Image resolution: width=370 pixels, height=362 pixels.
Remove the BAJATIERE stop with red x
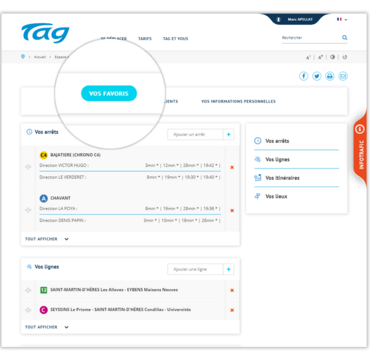click(x=232, y=167)
